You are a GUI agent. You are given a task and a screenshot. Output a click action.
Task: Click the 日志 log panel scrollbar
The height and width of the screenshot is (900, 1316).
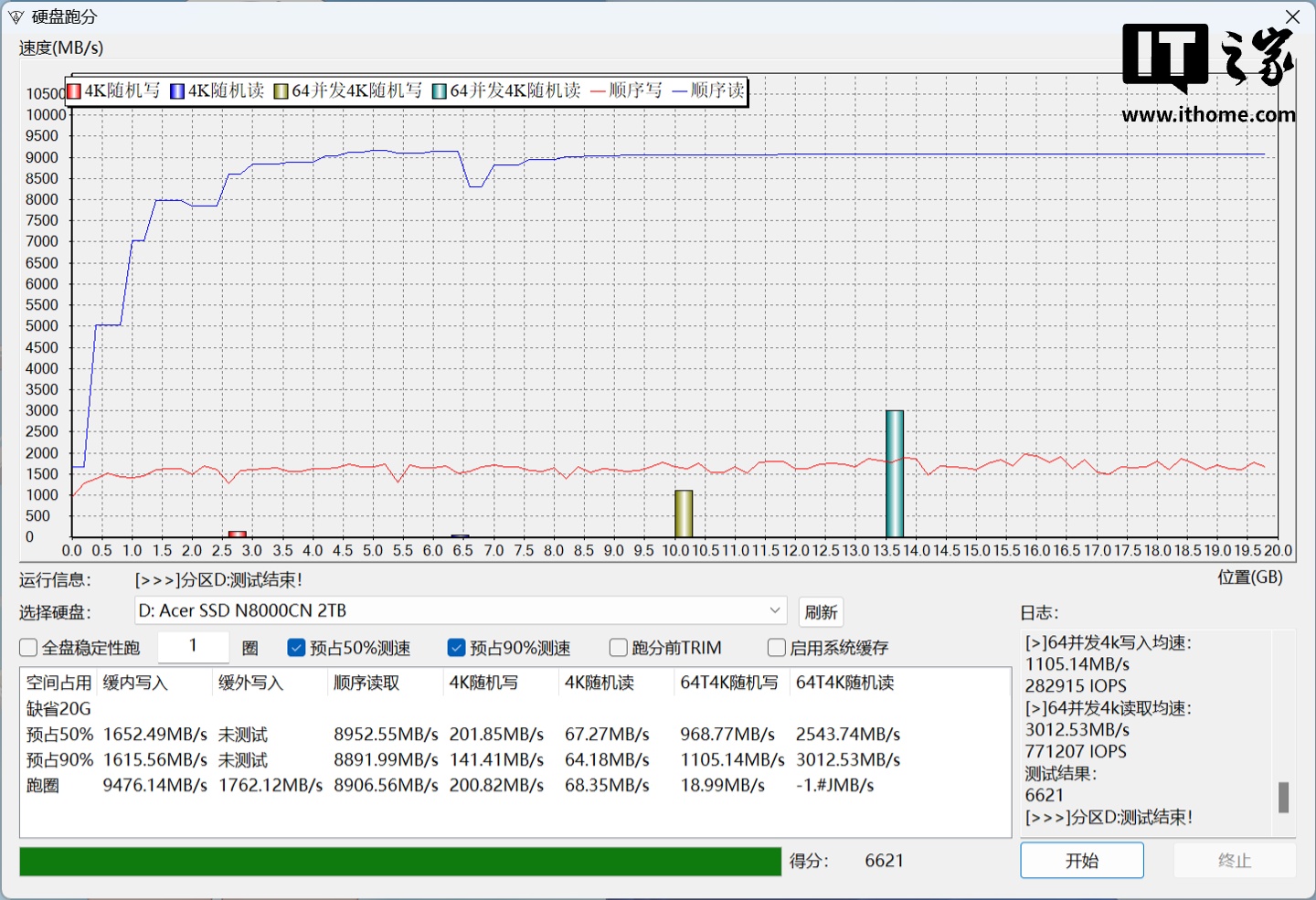1283,797
